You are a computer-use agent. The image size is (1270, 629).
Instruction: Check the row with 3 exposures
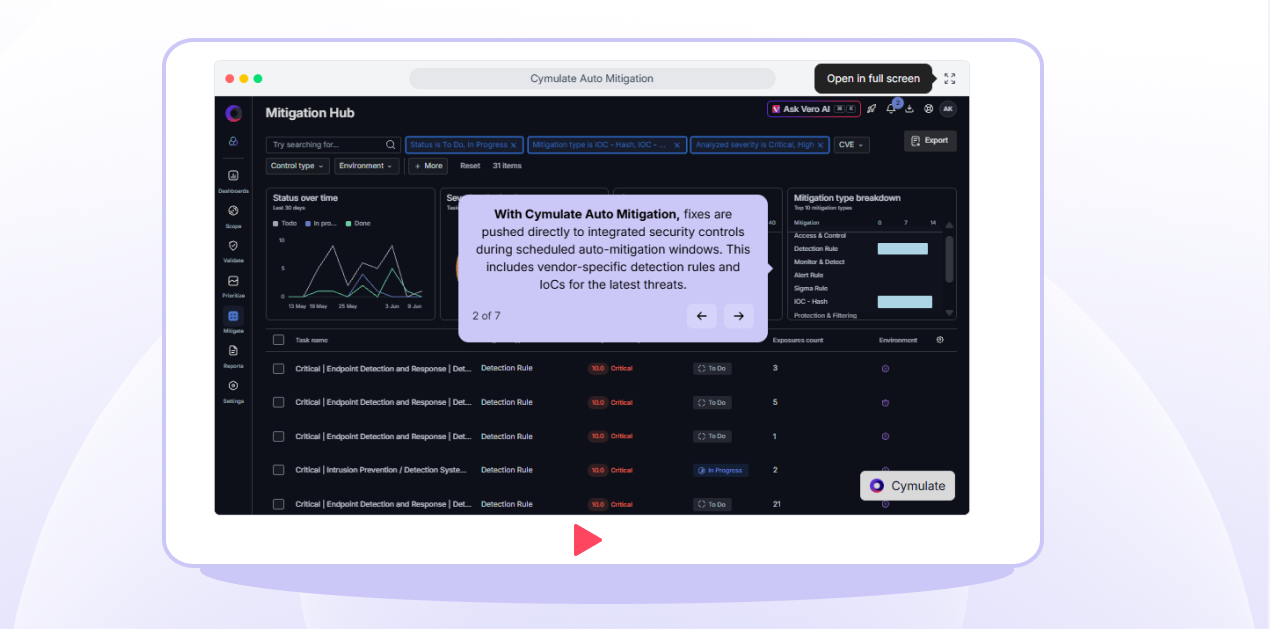278,369
